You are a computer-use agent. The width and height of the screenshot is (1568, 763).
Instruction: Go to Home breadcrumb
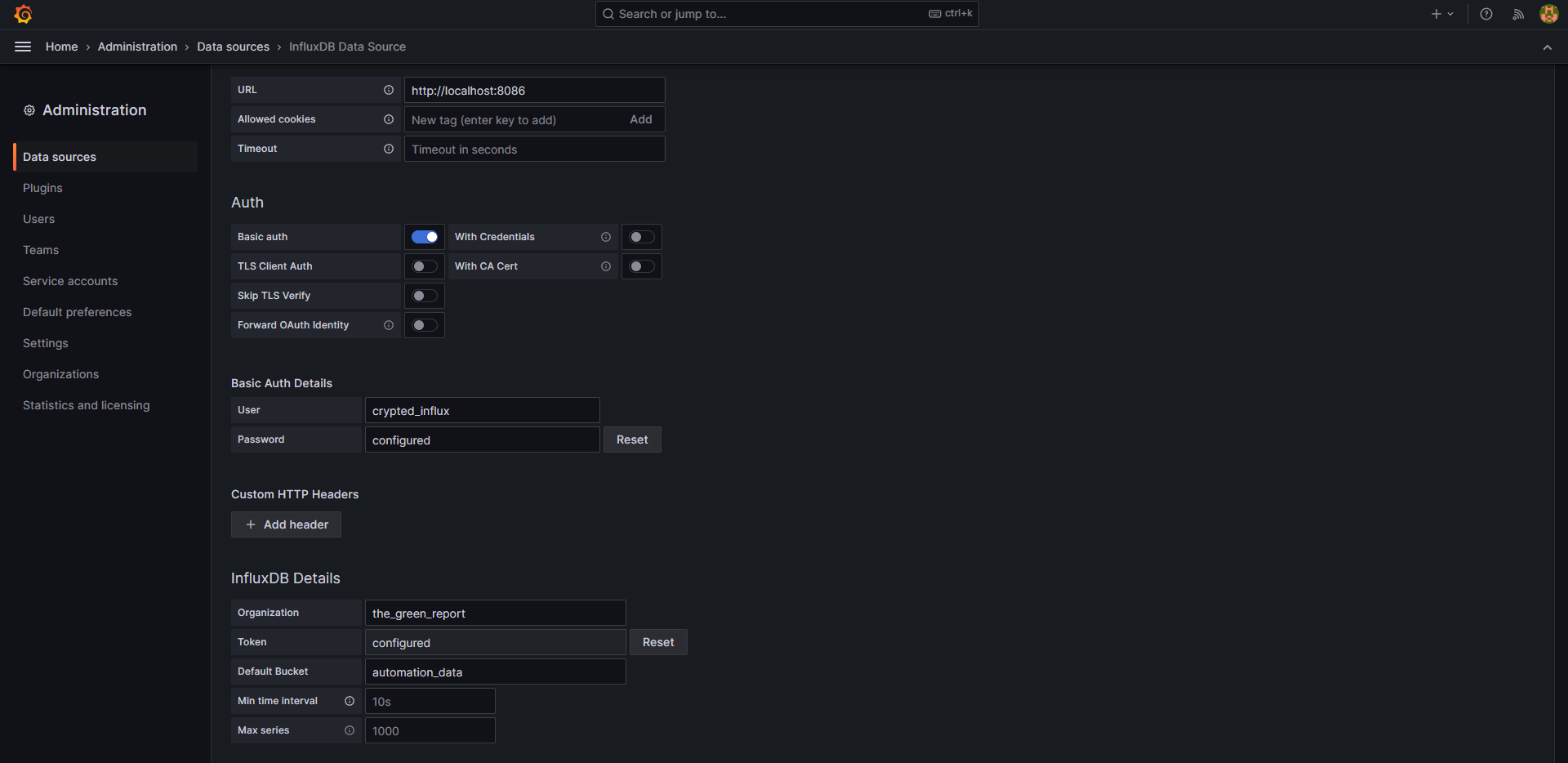point(62,47)
